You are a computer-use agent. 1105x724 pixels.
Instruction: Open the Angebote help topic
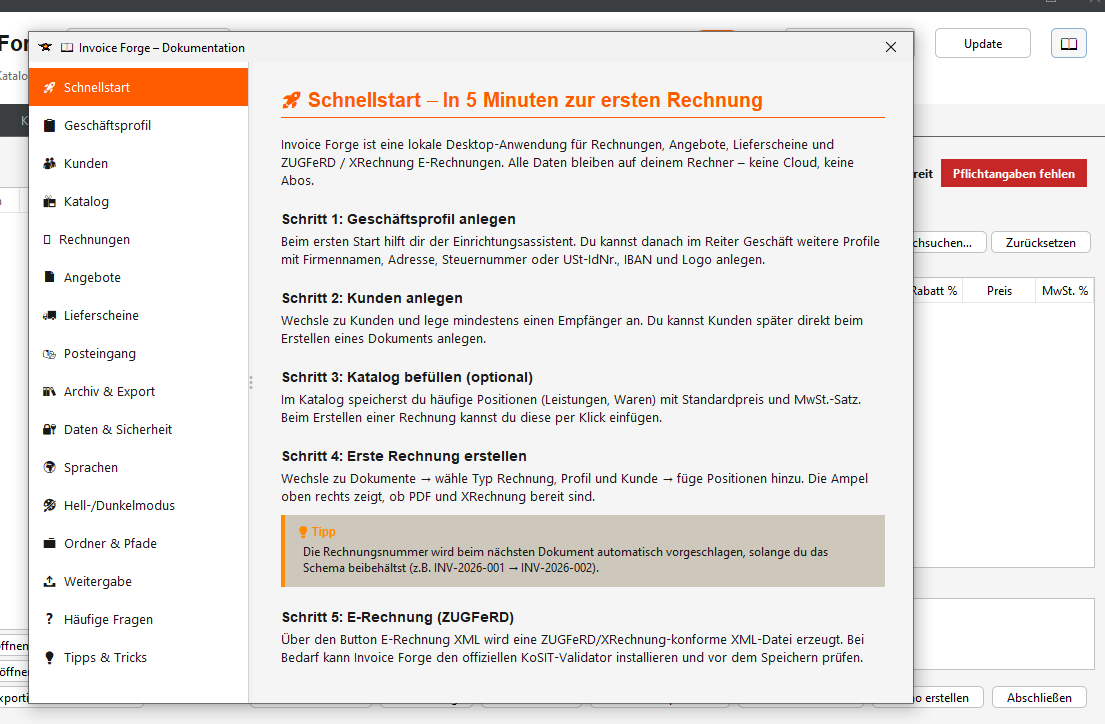pyautogui.click(x=139, y=278)
